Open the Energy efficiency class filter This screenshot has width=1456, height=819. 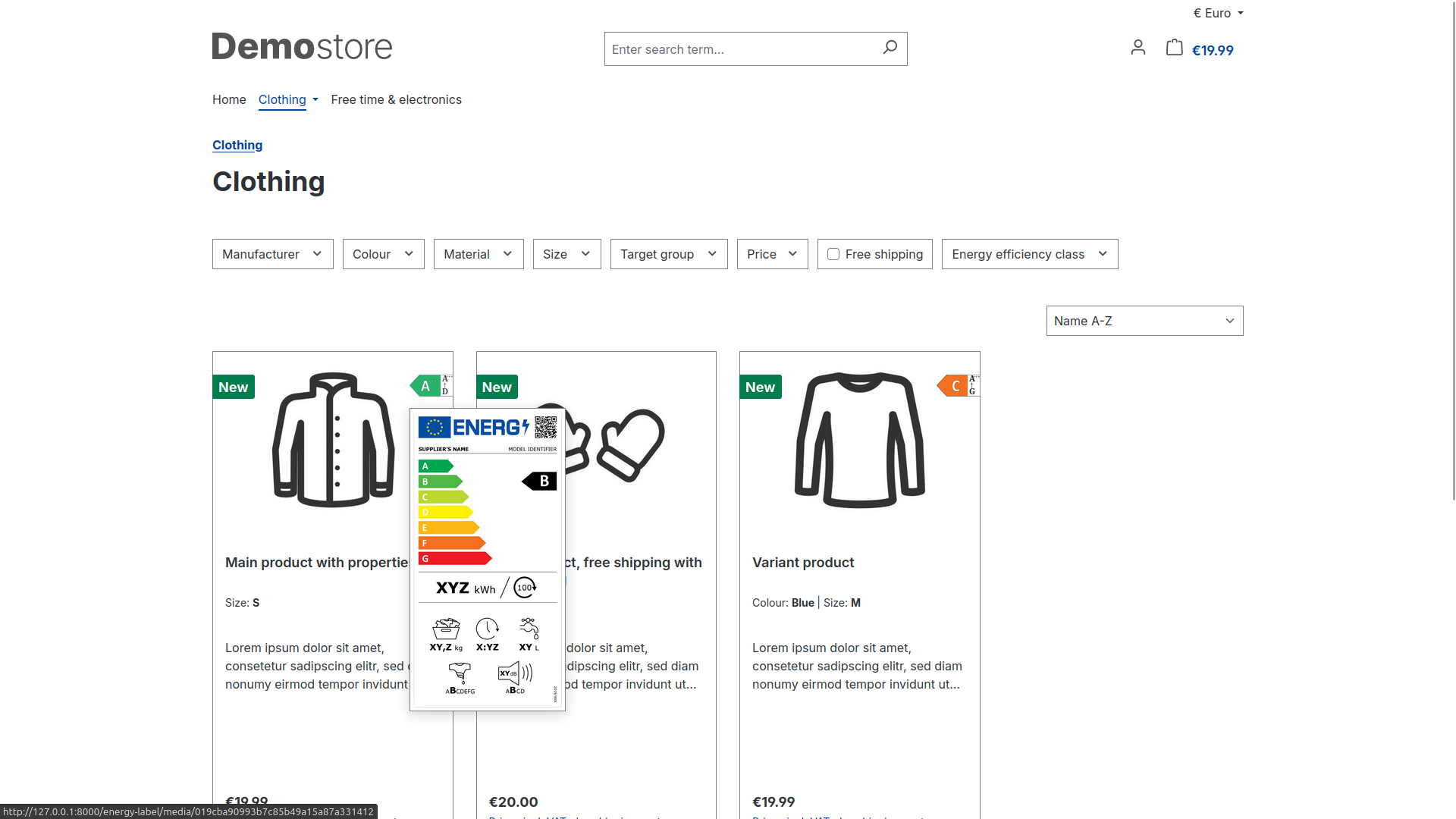(1029, 254)
